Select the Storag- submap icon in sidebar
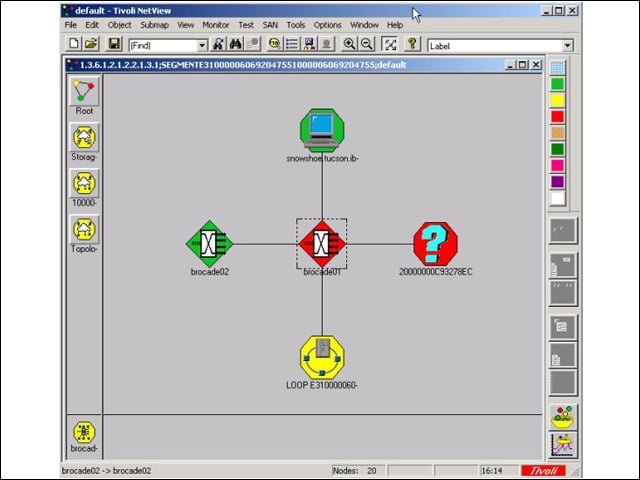640x480 pixels. coord(84,138)
